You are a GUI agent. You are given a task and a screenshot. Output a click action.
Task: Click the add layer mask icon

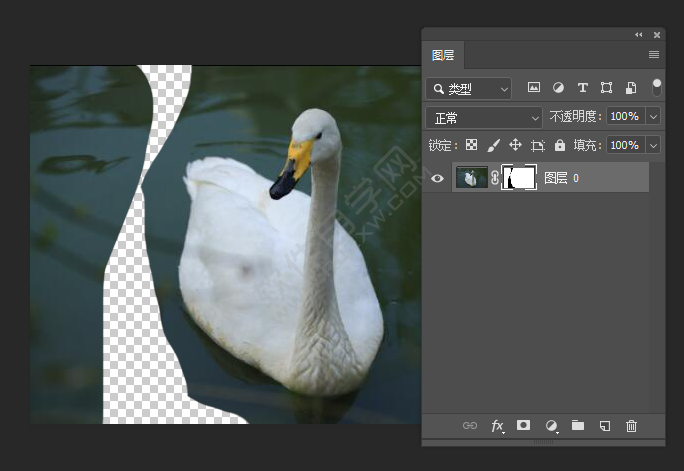pos(523,426)
